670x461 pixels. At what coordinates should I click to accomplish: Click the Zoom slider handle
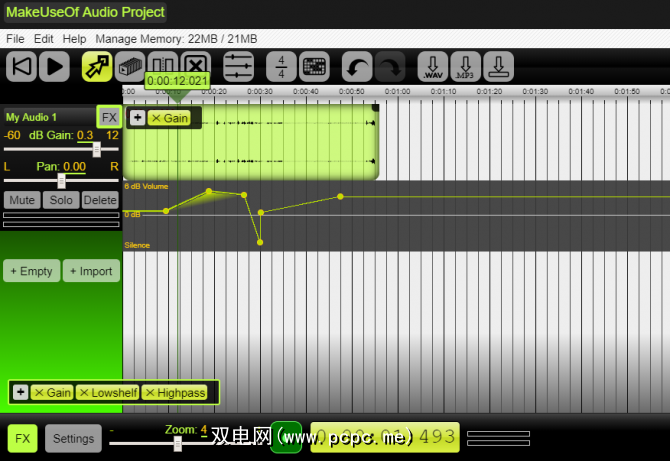coord(177,444)
